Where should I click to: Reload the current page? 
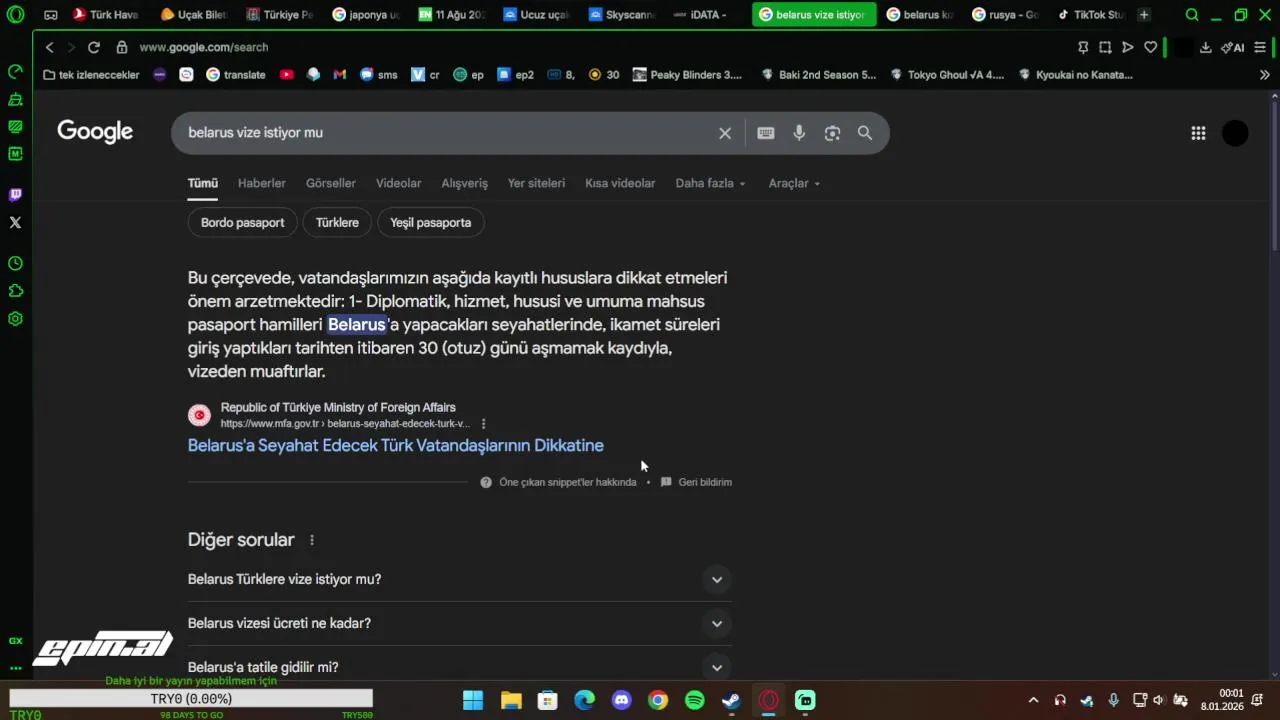(93, 47)
